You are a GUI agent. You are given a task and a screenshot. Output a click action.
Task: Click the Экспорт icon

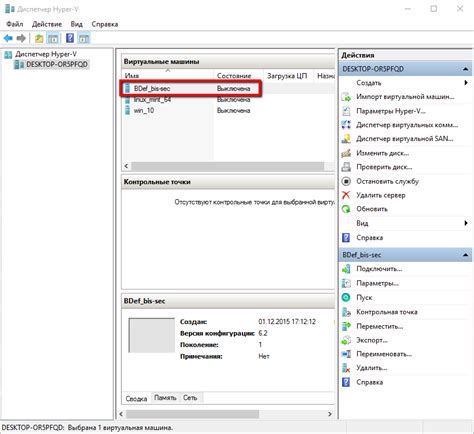tap(346, 340)
